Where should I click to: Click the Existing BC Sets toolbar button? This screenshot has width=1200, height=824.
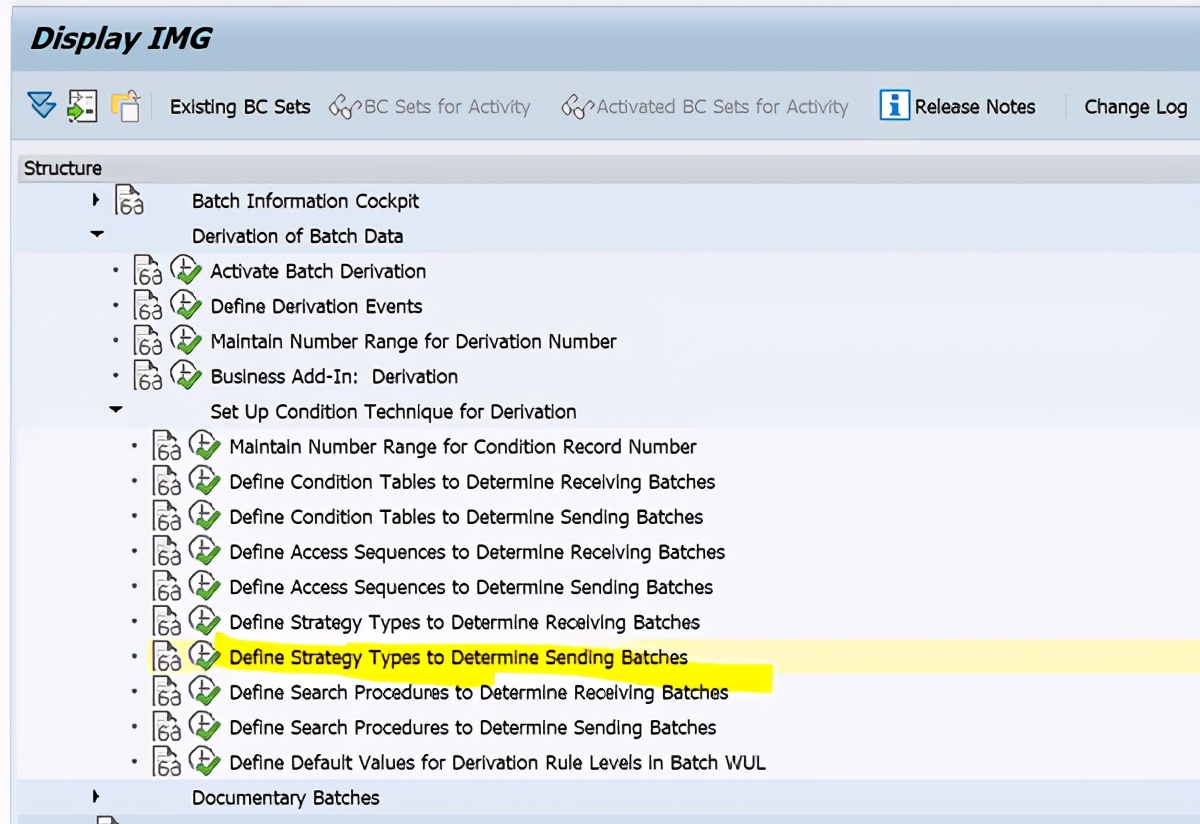pyautogui.click(x=240, y=106)
